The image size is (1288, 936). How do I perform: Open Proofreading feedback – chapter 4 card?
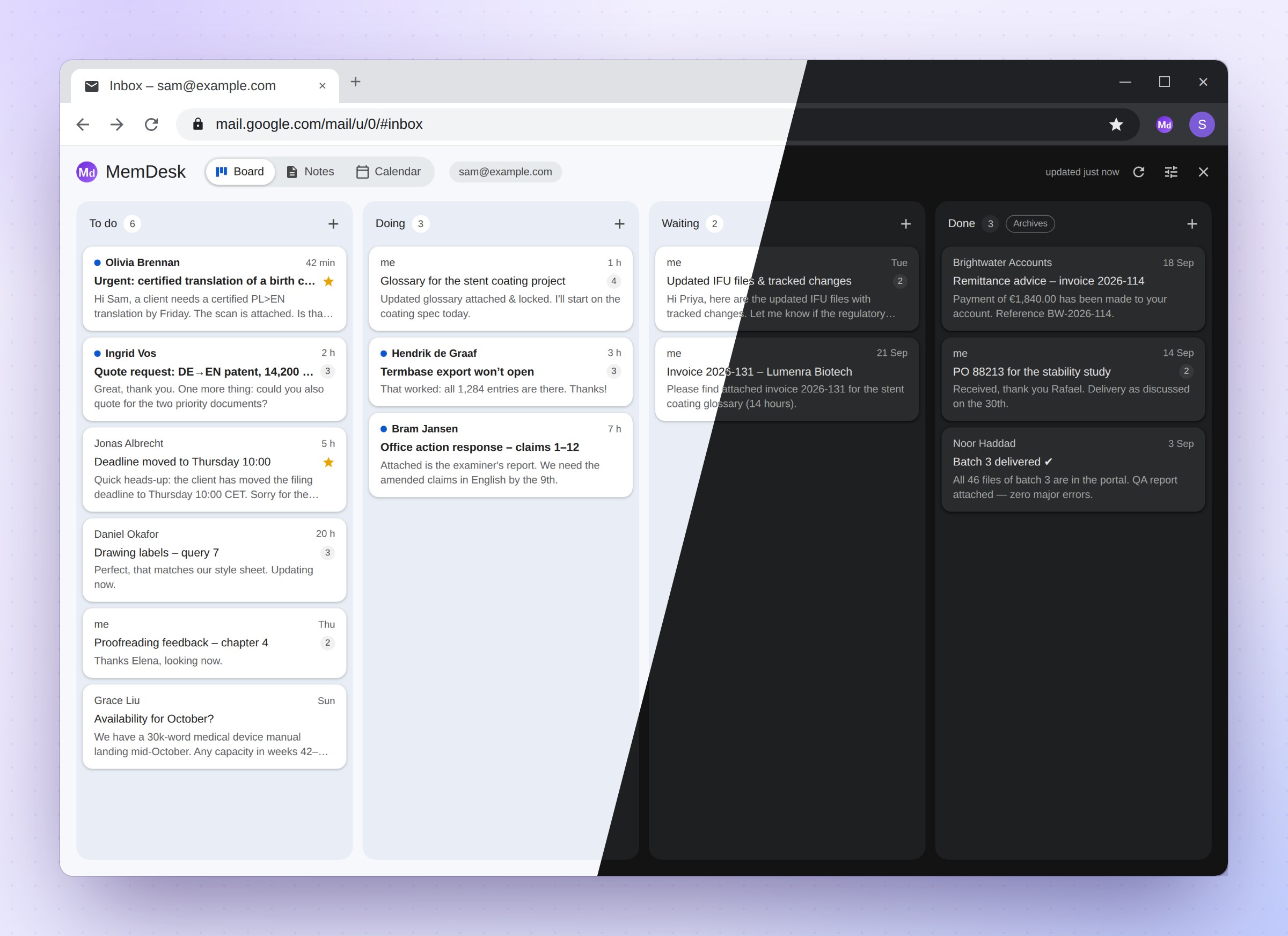(214, 643)
